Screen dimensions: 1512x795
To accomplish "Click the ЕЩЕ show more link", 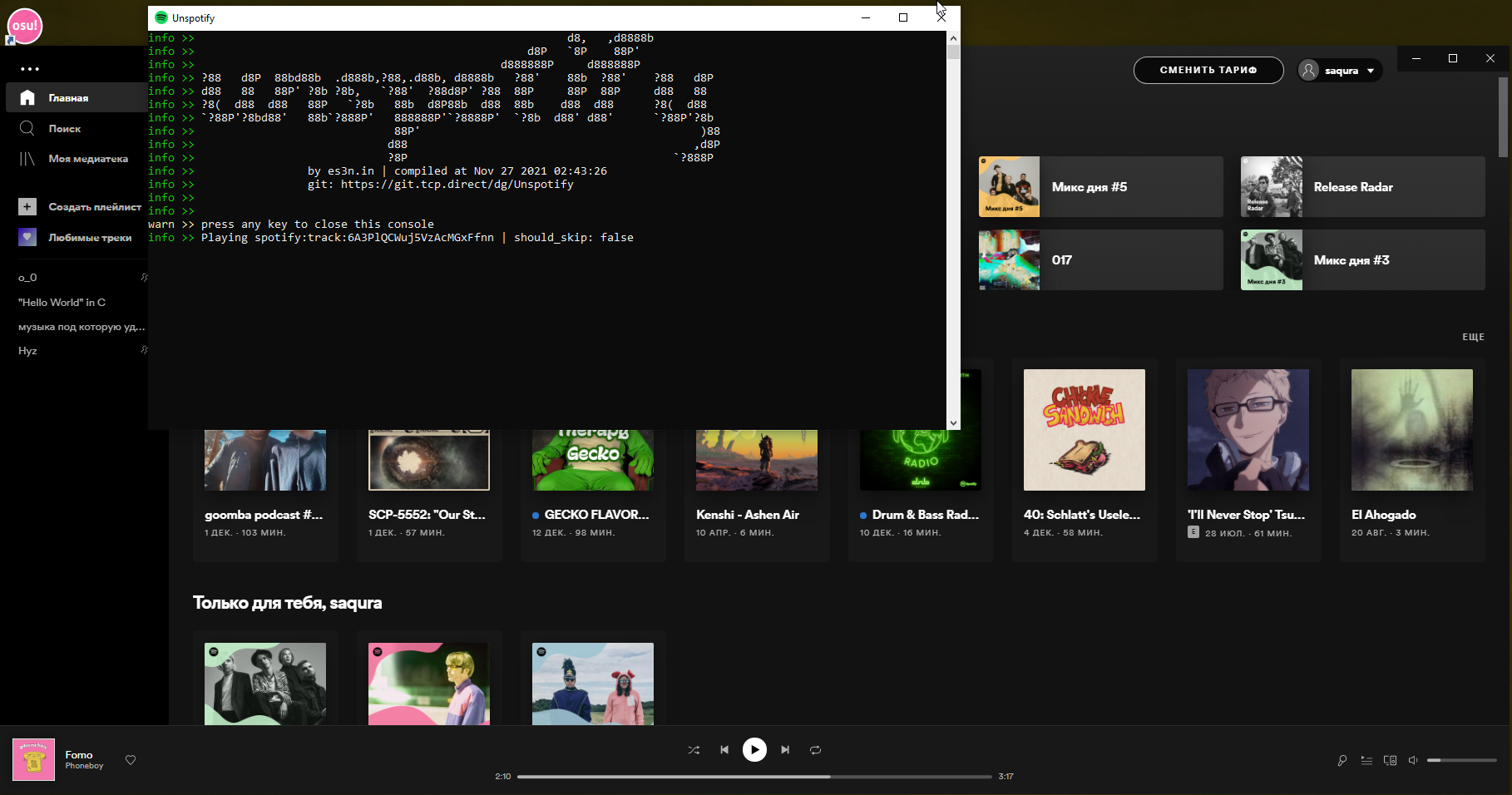I will (1473, 337).
